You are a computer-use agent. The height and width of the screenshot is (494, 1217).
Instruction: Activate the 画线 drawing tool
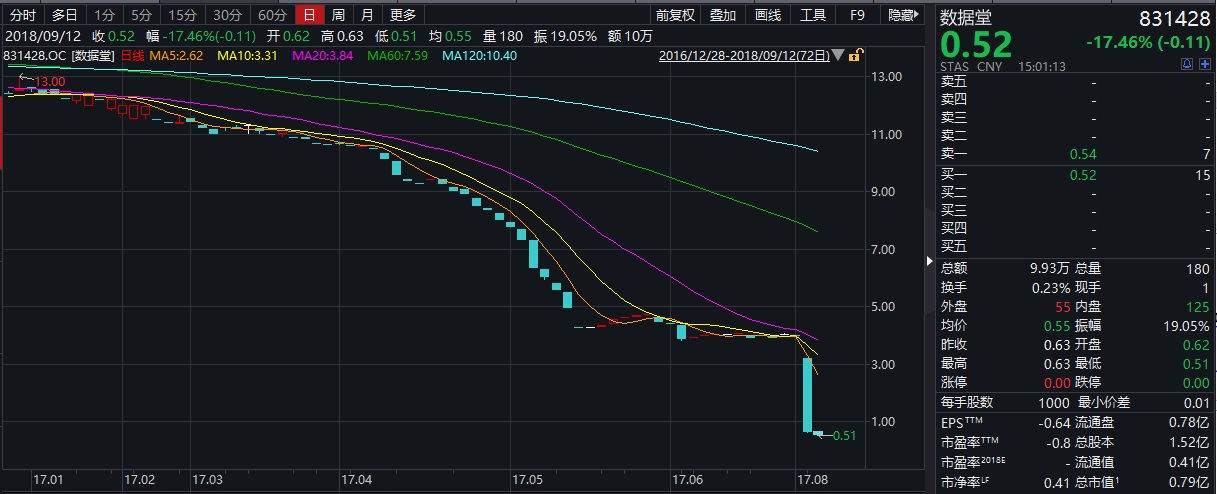click(x=767, y=15)
